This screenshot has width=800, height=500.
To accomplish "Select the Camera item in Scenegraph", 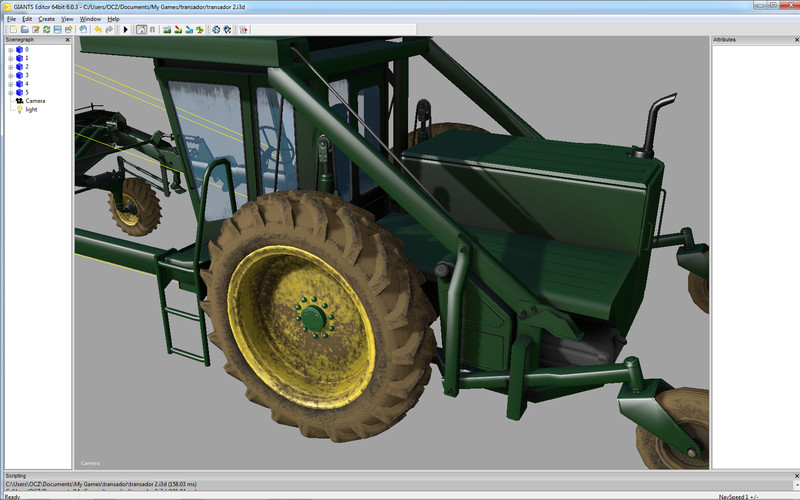I will (x=34, y=101).
